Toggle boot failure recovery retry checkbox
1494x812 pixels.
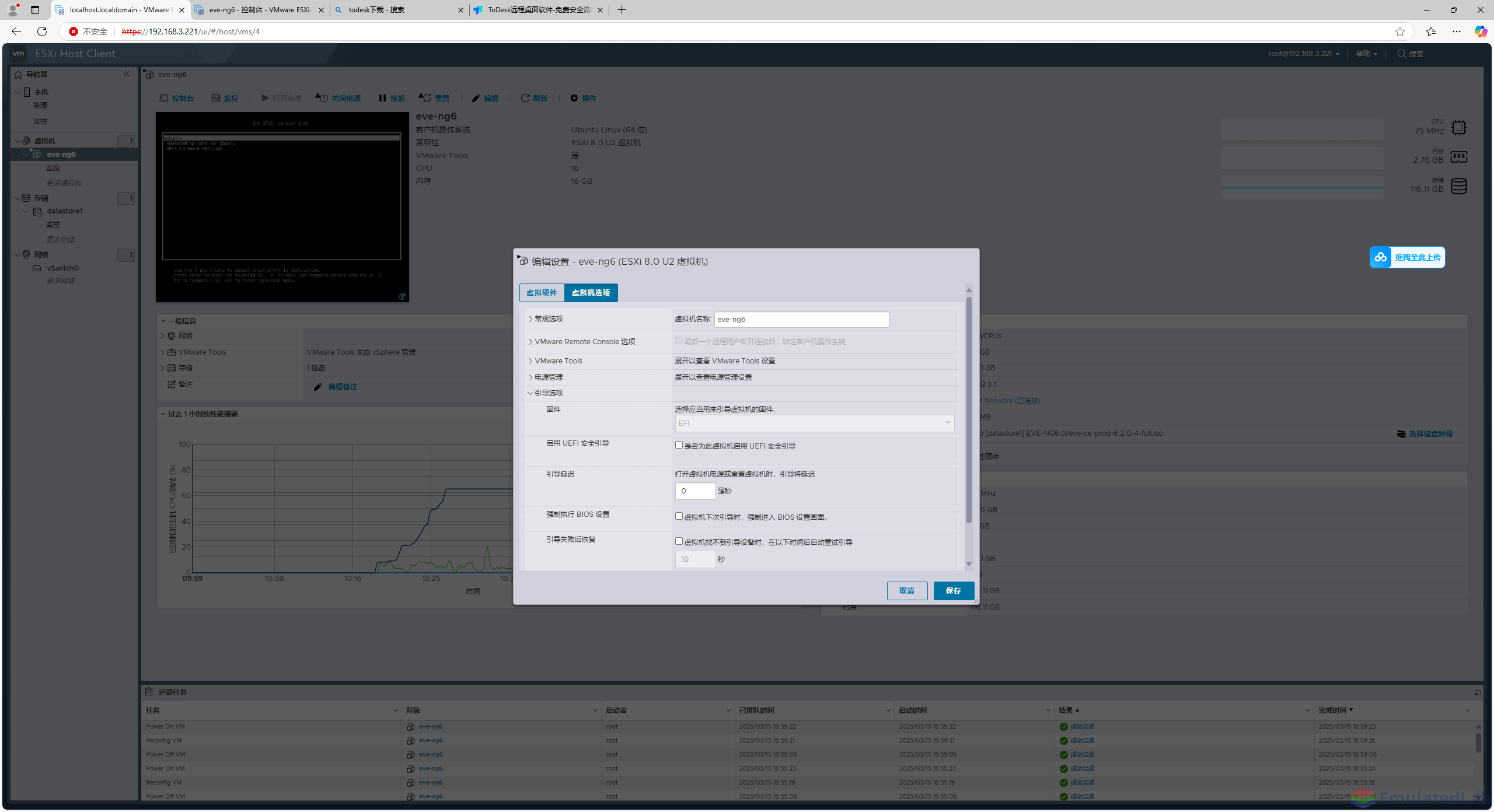point(679,541)
